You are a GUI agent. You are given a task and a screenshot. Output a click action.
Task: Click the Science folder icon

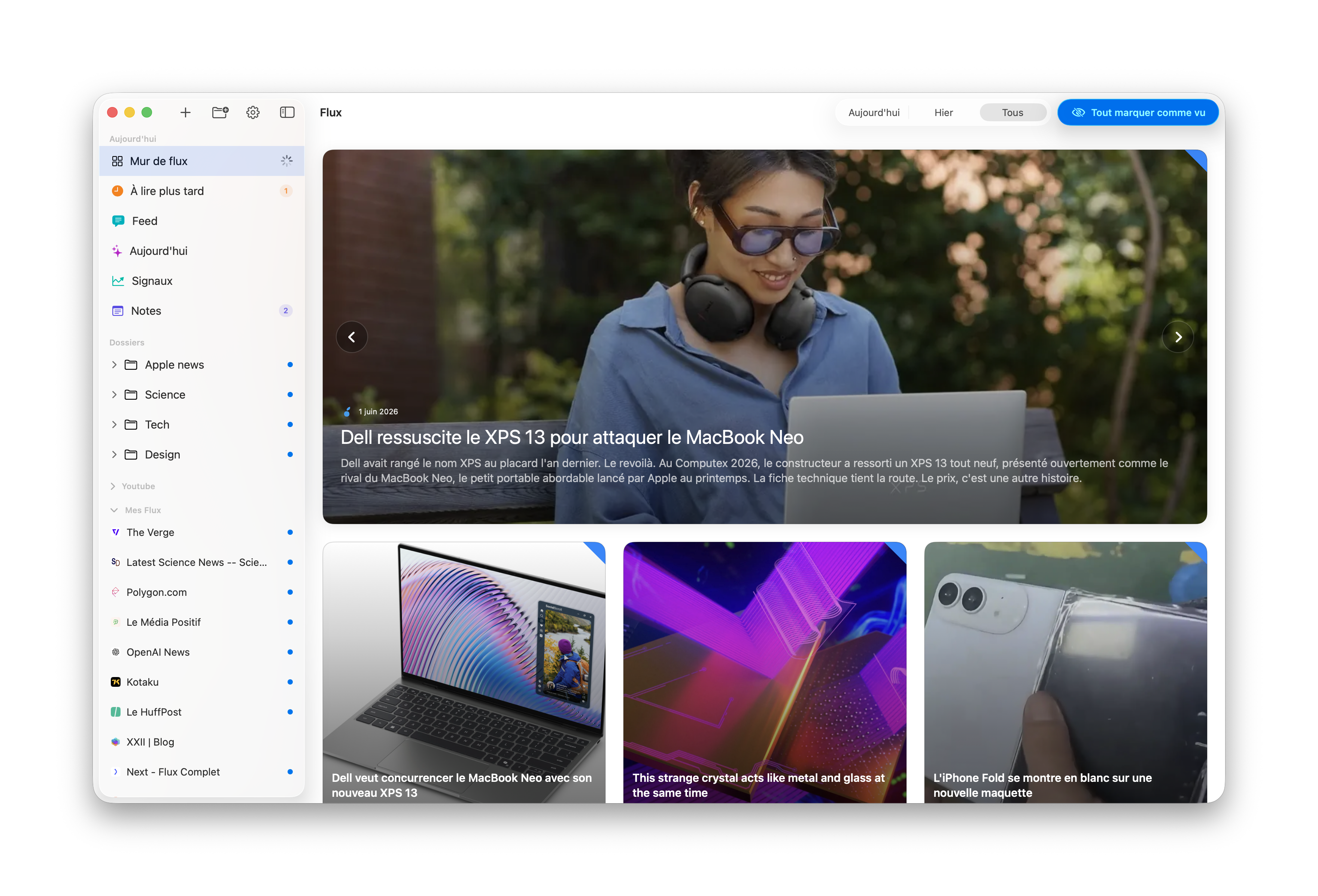tap(131, 395)
